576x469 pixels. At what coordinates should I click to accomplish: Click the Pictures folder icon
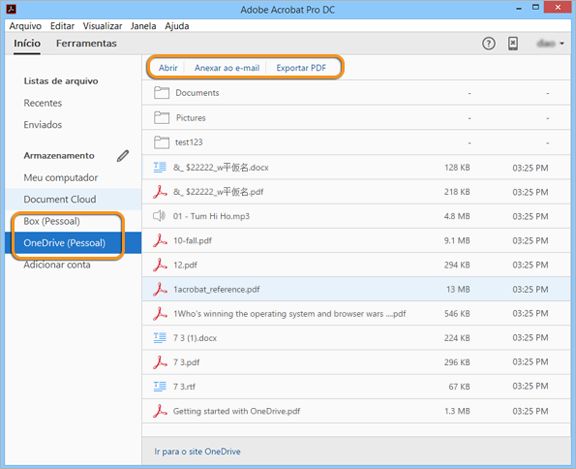tap(161, 118)
